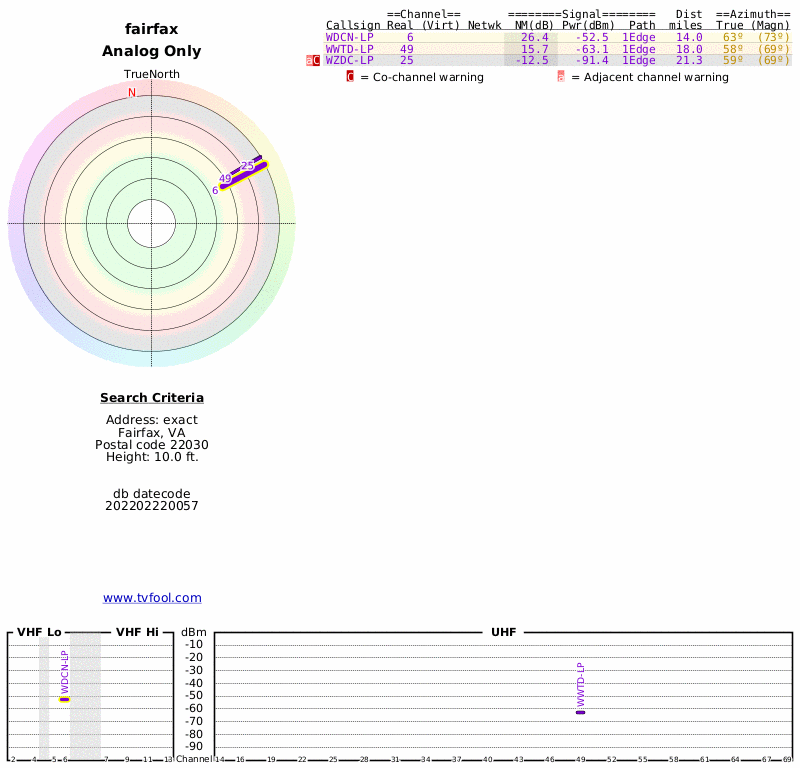
Task: Click the white center circle of the radar
Action: 152,223
